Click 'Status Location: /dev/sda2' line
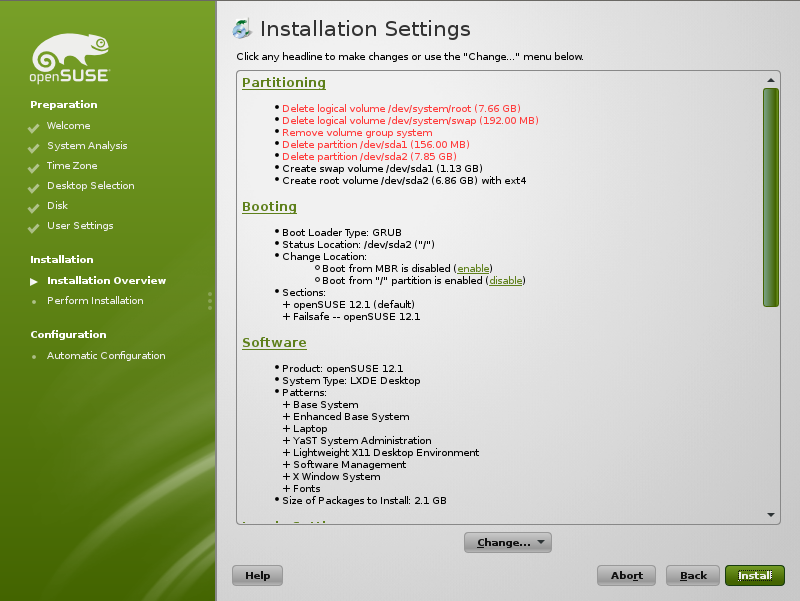 358,244
